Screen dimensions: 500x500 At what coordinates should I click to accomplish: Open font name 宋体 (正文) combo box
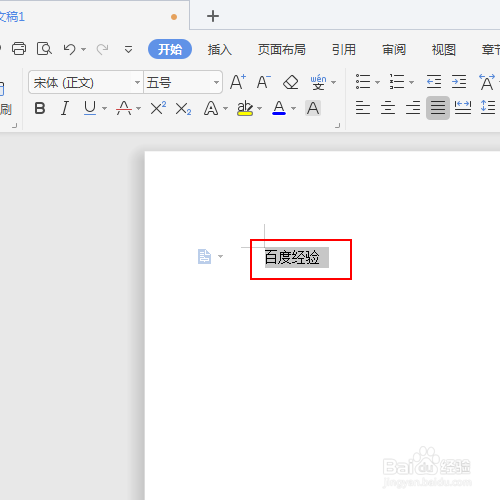86,82
